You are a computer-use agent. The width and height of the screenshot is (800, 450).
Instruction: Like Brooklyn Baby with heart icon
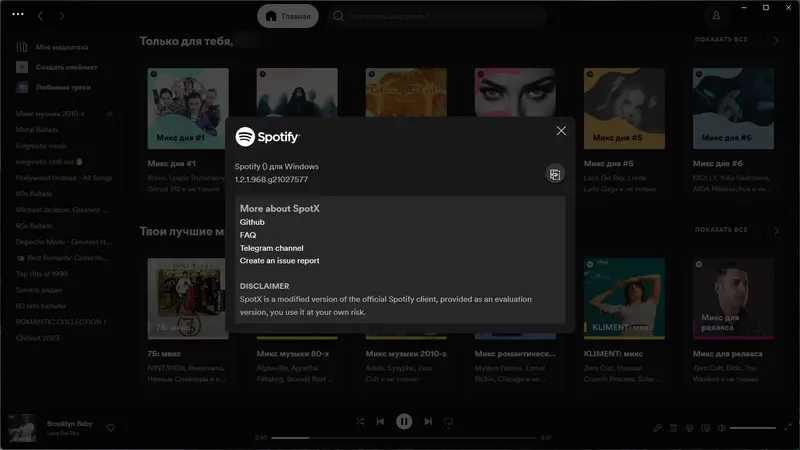click(x=110, y=428)
